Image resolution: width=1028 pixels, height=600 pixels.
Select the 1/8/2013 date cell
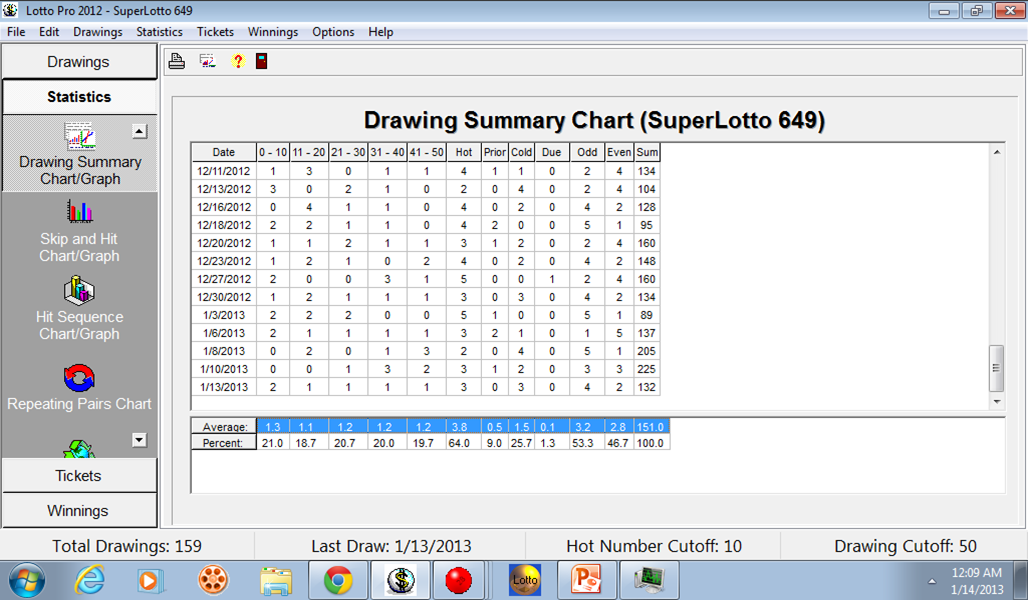click(x=224, y=351)
